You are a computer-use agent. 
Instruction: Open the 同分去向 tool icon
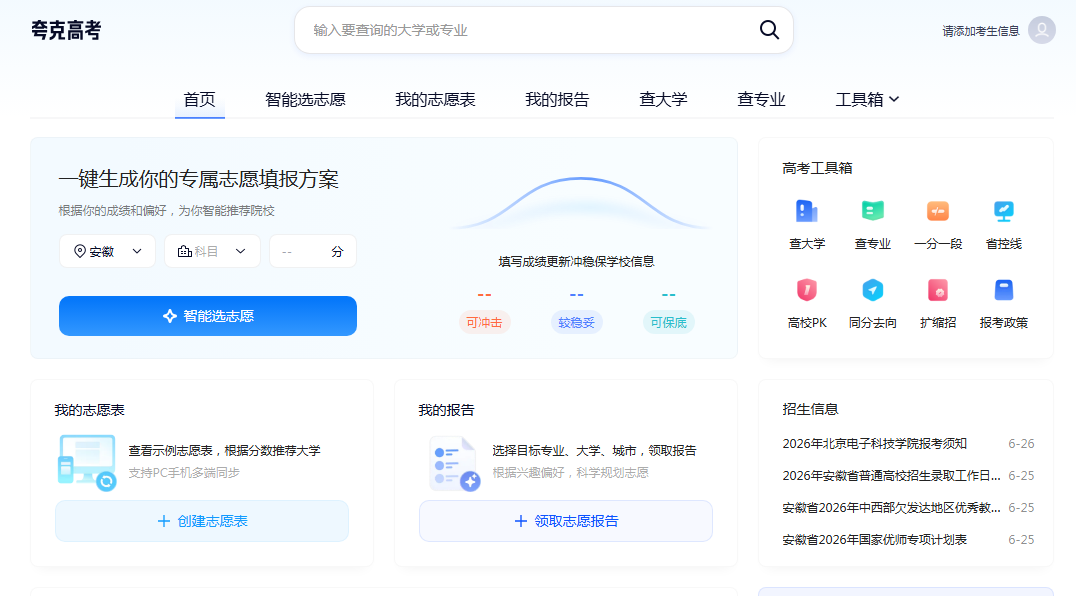872,289
